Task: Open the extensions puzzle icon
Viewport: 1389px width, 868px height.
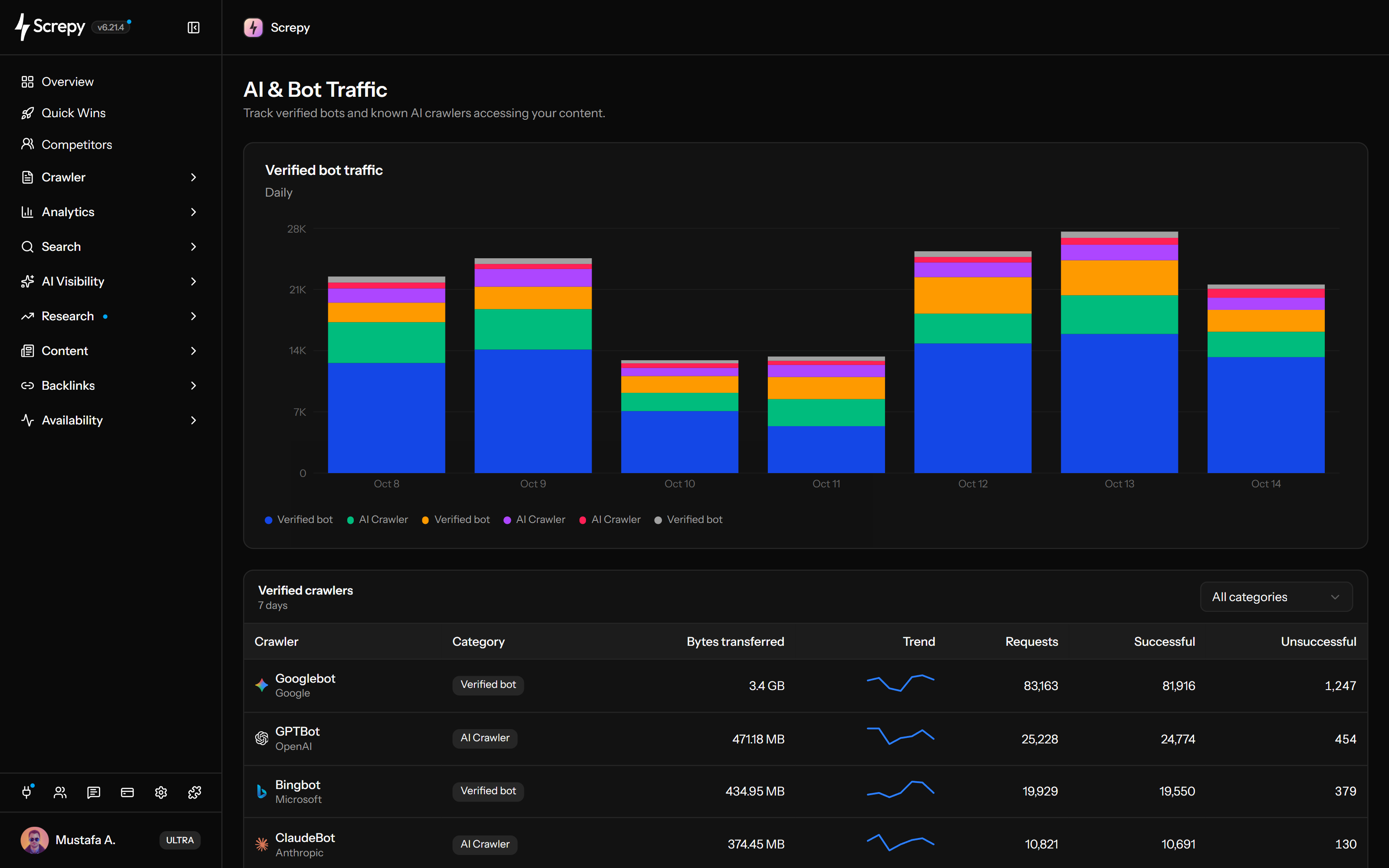Action: 194,793
